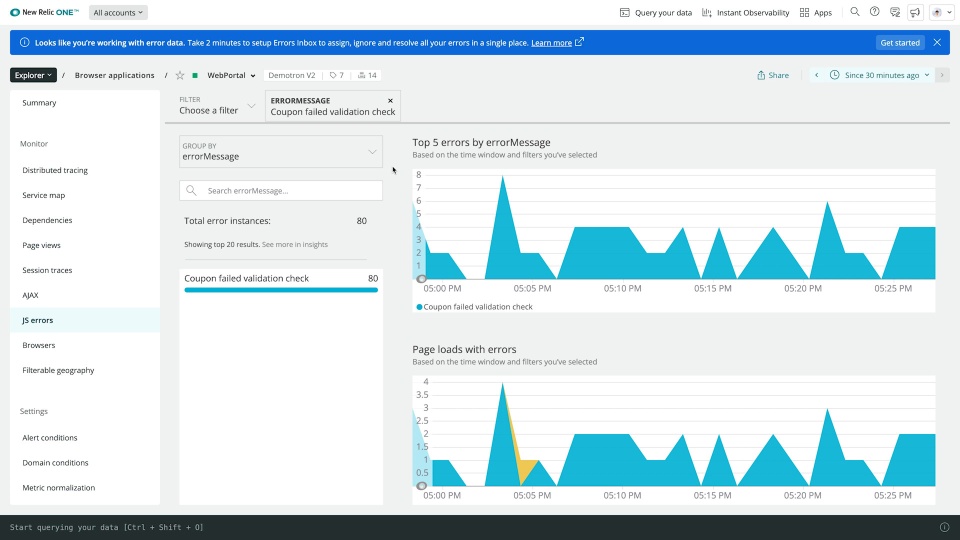Go to previous time range arrow
The image size is (960, 540).
pos(816,75)
